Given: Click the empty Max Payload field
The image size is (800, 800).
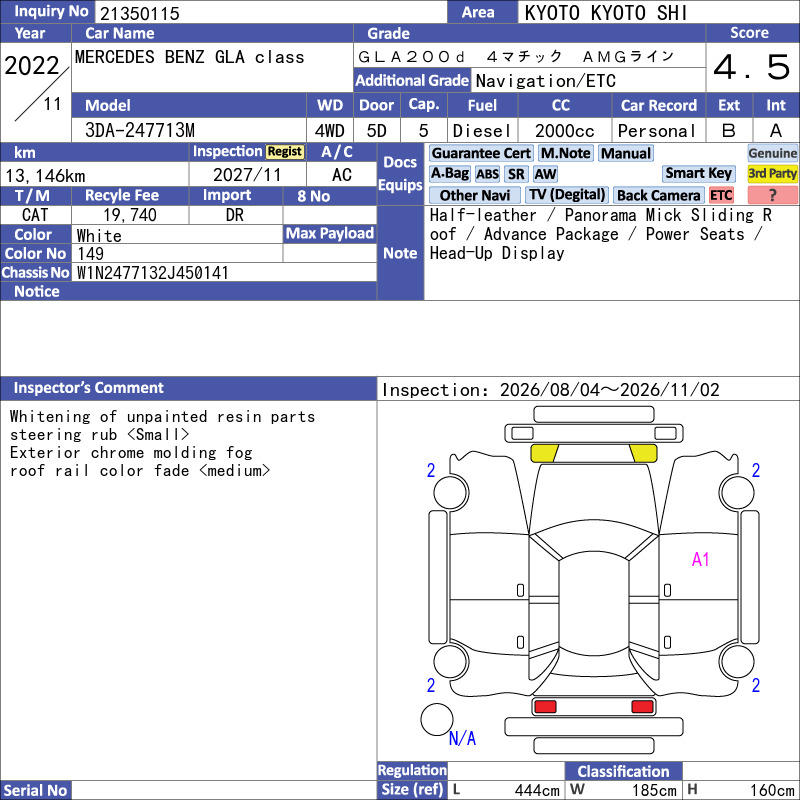Looking at the screenshot, I should click(330, 253).
